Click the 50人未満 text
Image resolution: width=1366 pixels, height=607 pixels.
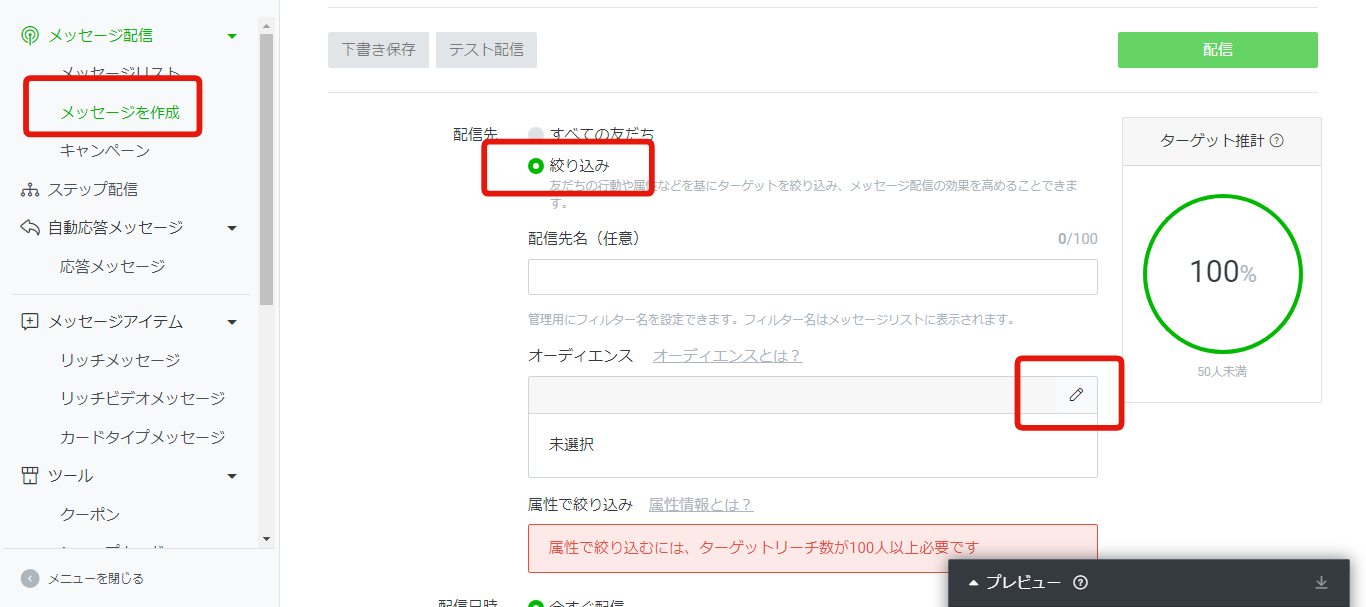click(x=1222, y=372)
